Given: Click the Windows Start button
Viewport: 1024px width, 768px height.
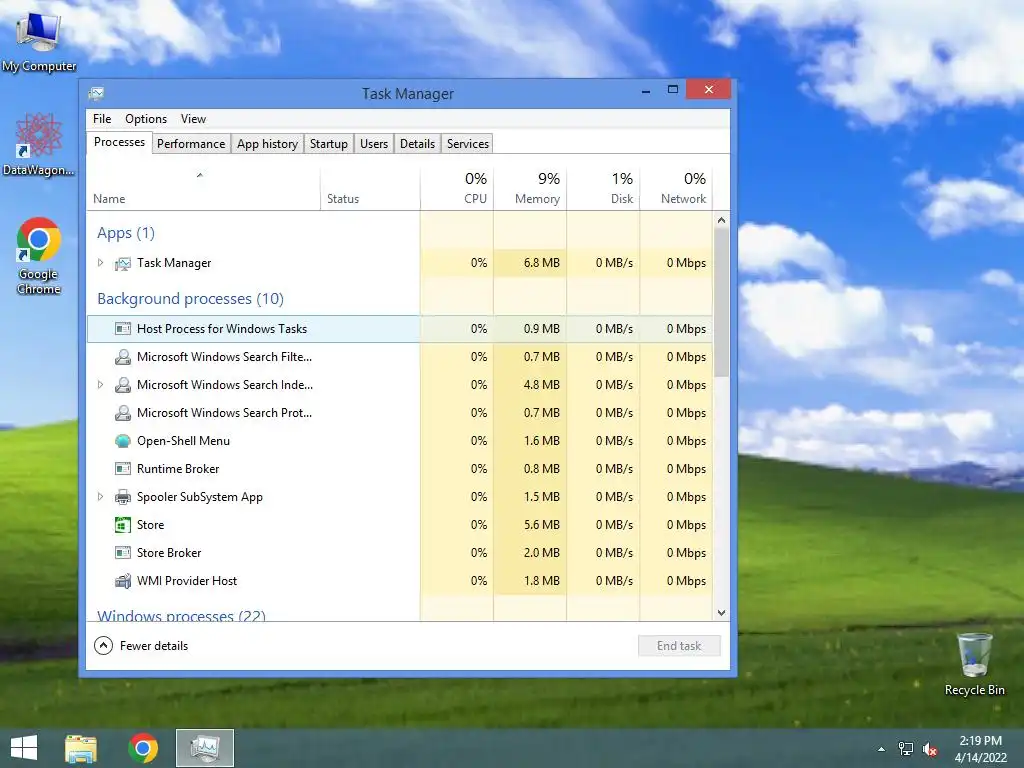Looking at the screenshot, I should (x=24, y=748).
